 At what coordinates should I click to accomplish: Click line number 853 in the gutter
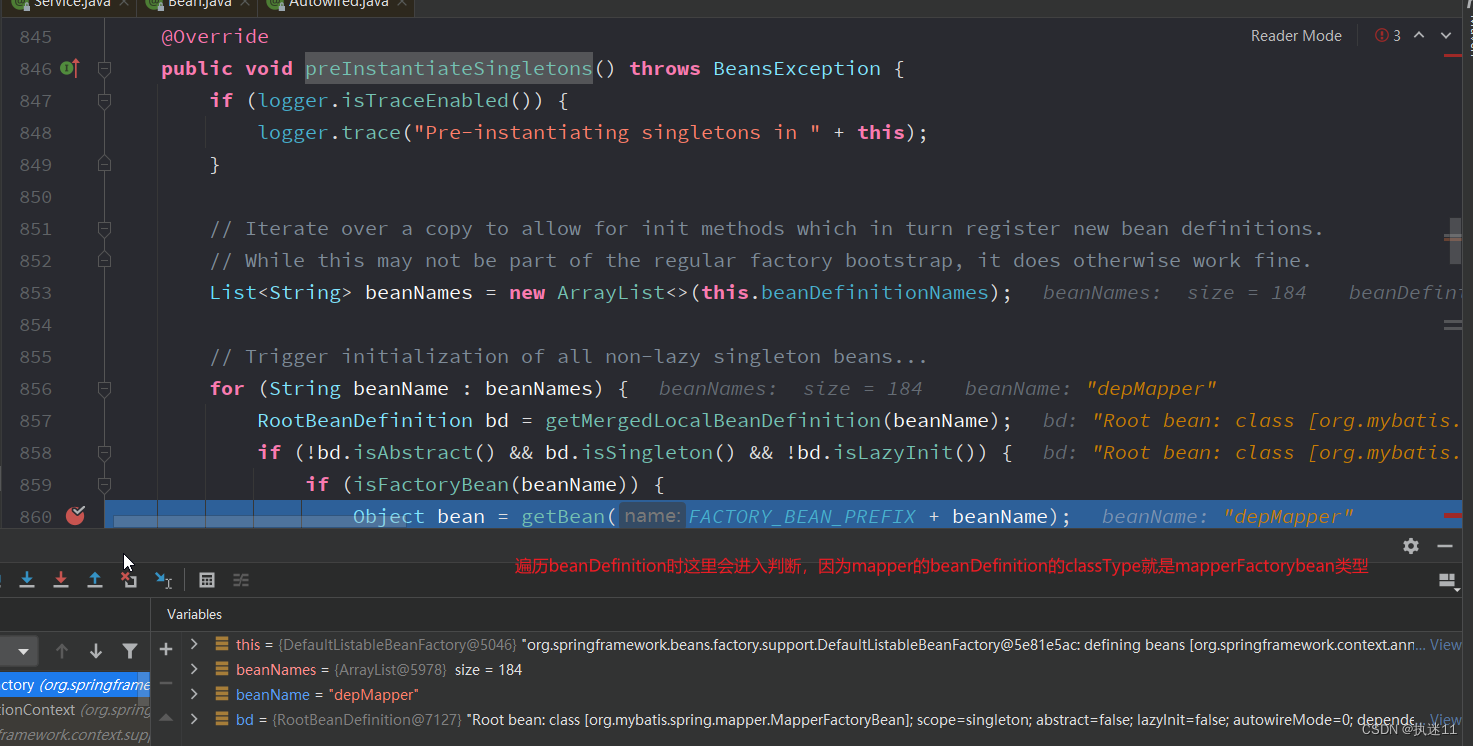pos(36,292)
